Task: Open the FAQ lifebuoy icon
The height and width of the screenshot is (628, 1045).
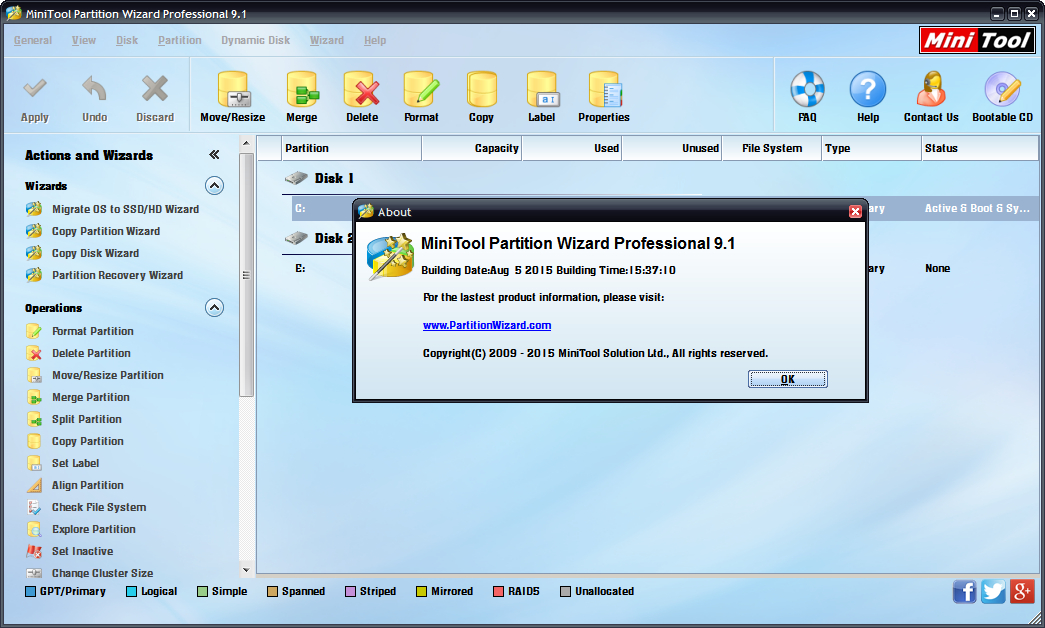Action: tap(807, 91)
